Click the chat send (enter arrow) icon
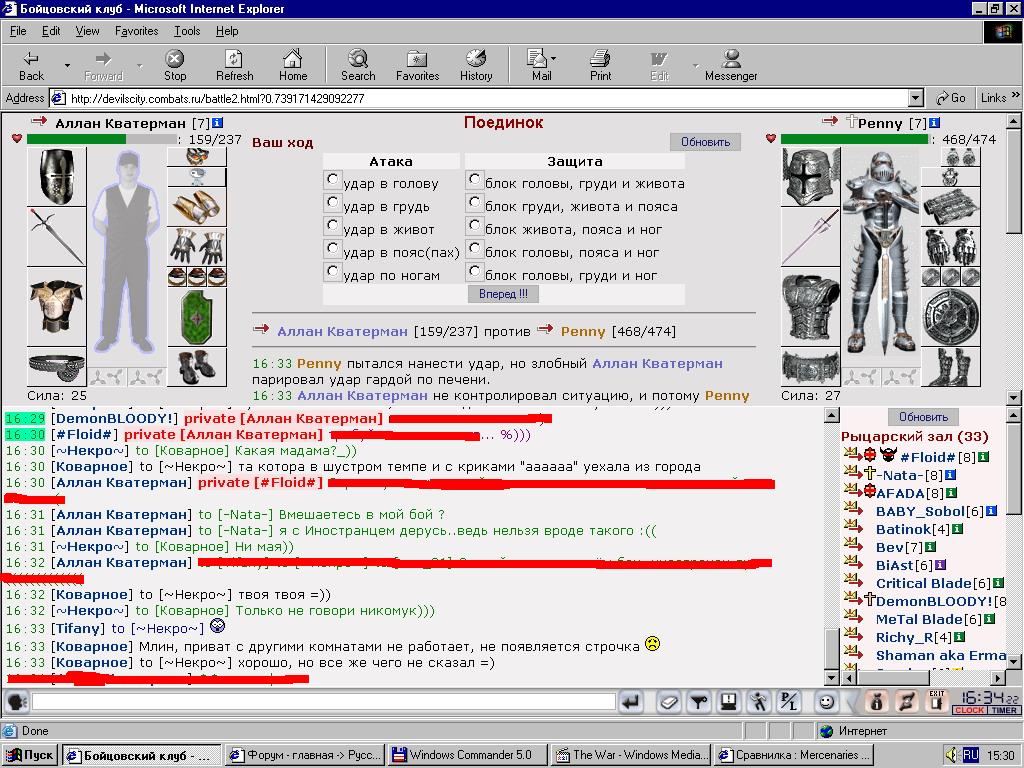This screenshot has height=768, width=1024. [632, 702]
